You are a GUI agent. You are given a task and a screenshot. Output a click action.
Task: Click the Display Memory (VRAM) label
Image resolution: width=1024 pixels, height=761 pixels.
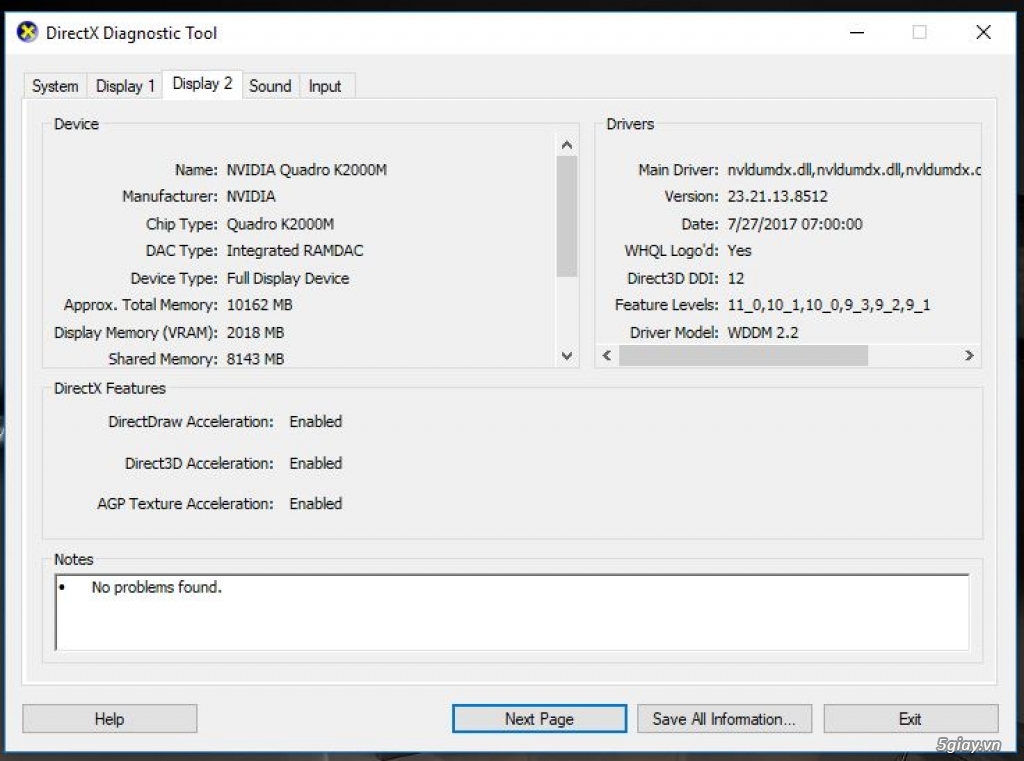coord(136,332)
